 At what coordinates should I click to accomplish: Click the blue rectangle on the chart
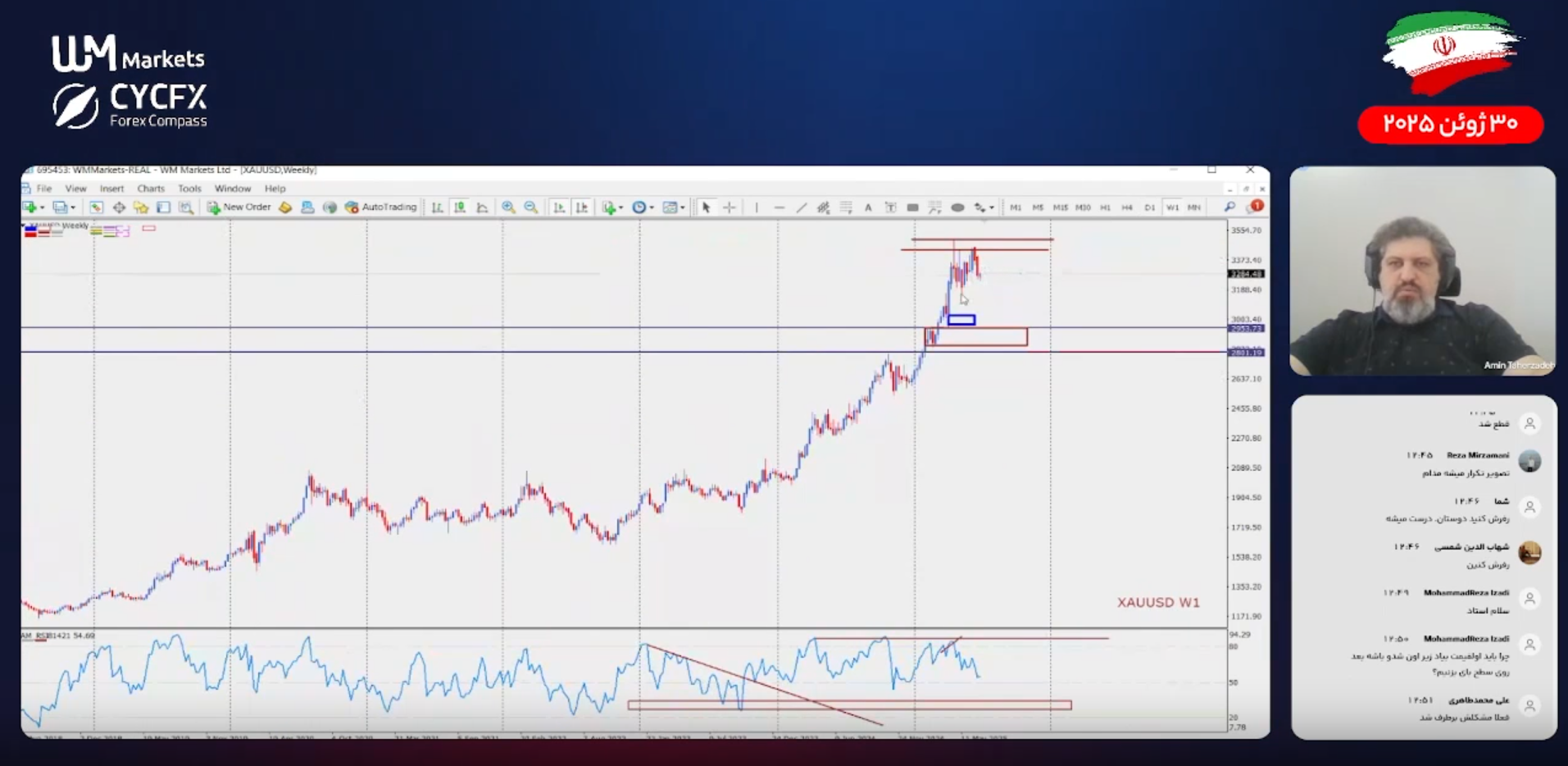point(961,320)
